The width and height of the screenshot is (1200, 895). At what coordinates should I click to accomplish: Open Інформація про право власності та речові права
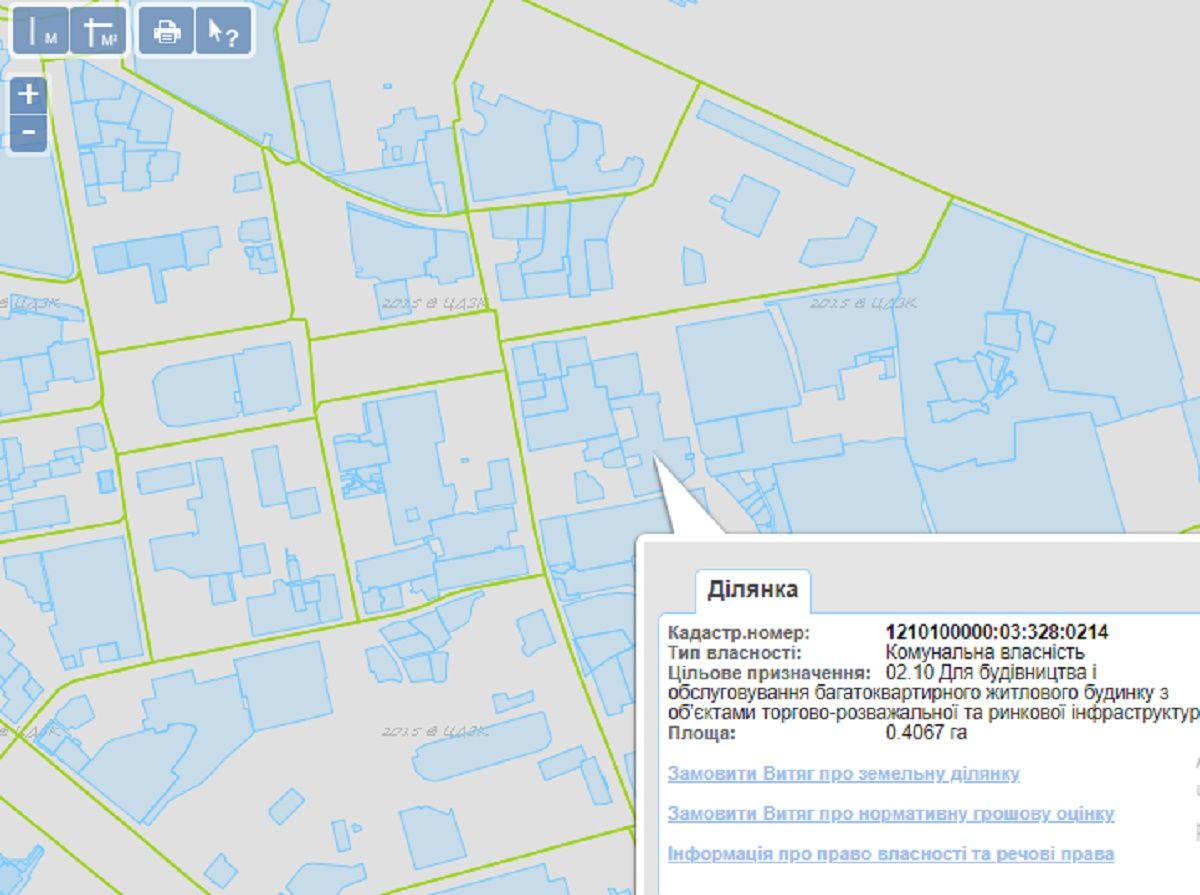pos(890,854)
